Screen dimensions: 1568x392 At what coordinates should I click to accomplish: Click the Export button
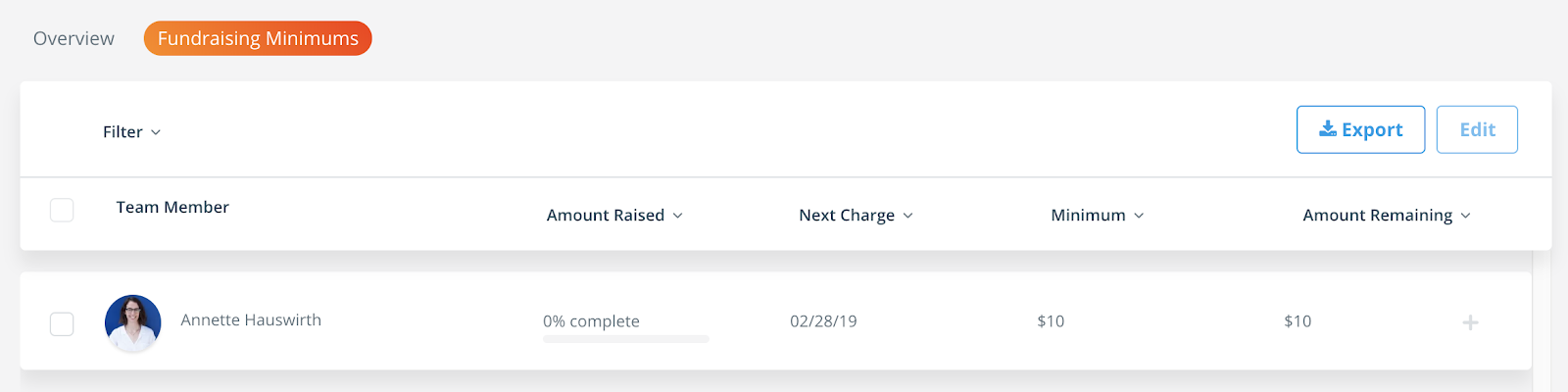click(1360, 129)
